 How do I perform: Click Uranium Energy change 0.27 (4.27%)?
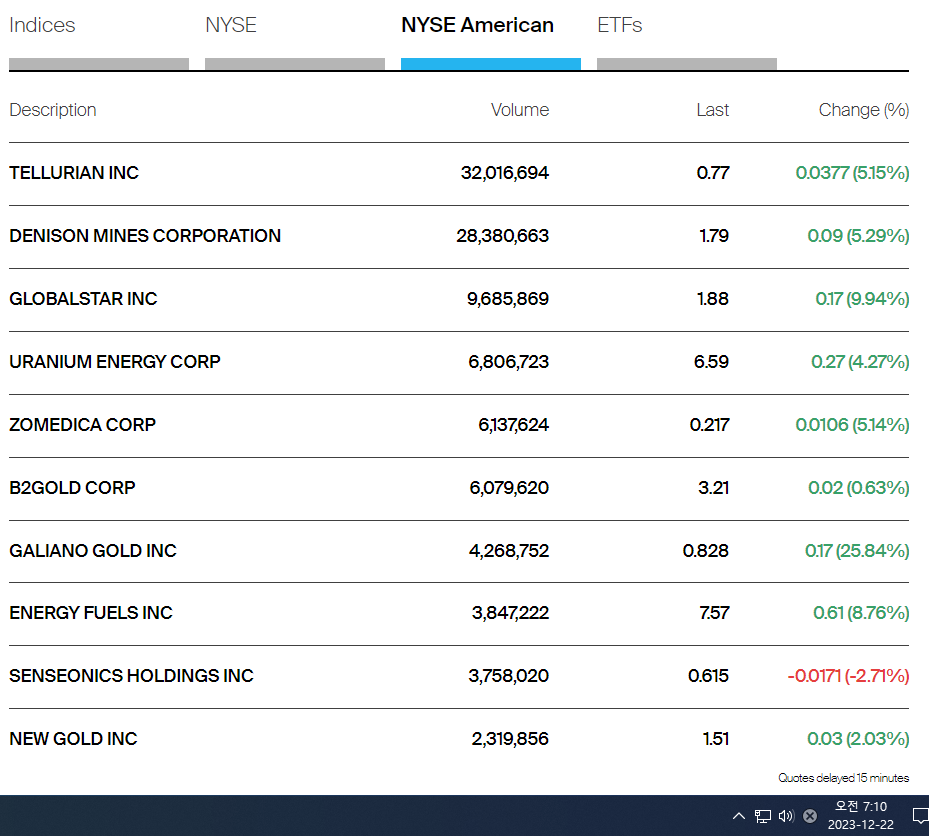click(x=860, y=361)
